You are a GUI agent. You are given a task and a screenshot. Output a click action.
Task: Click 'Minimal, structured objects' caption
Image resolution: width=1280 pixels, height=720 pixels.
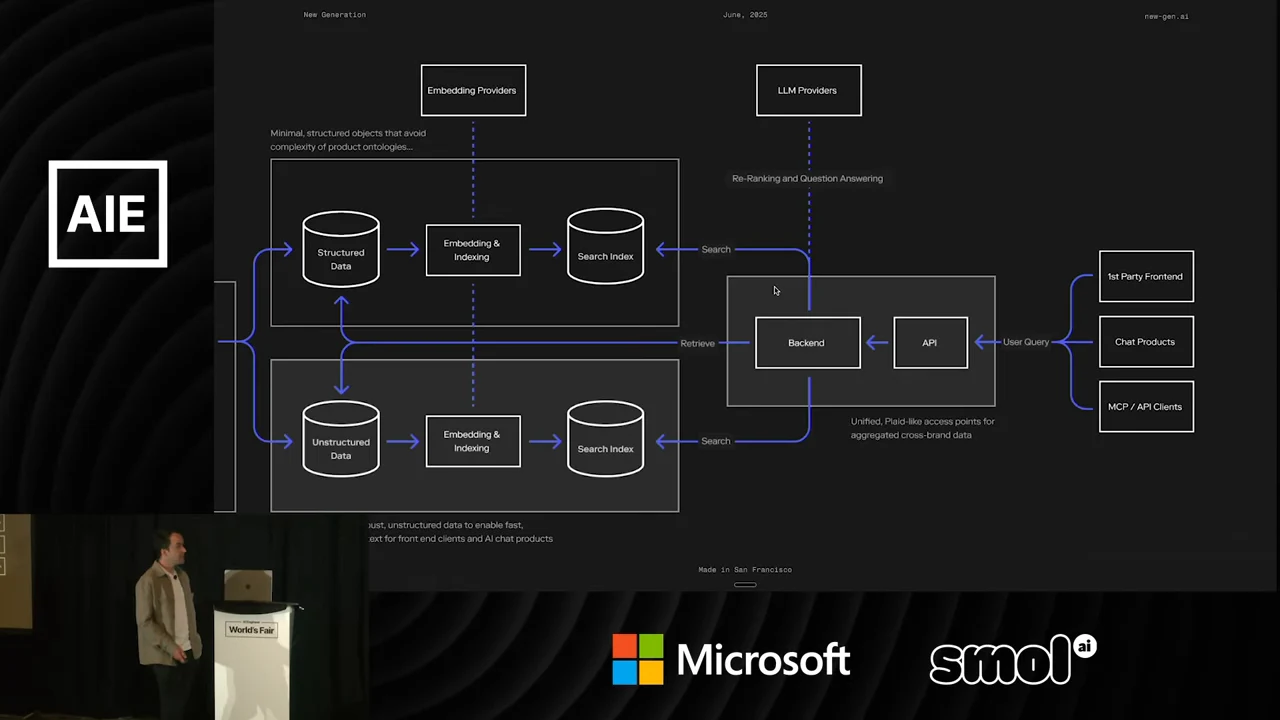[348, 140]
